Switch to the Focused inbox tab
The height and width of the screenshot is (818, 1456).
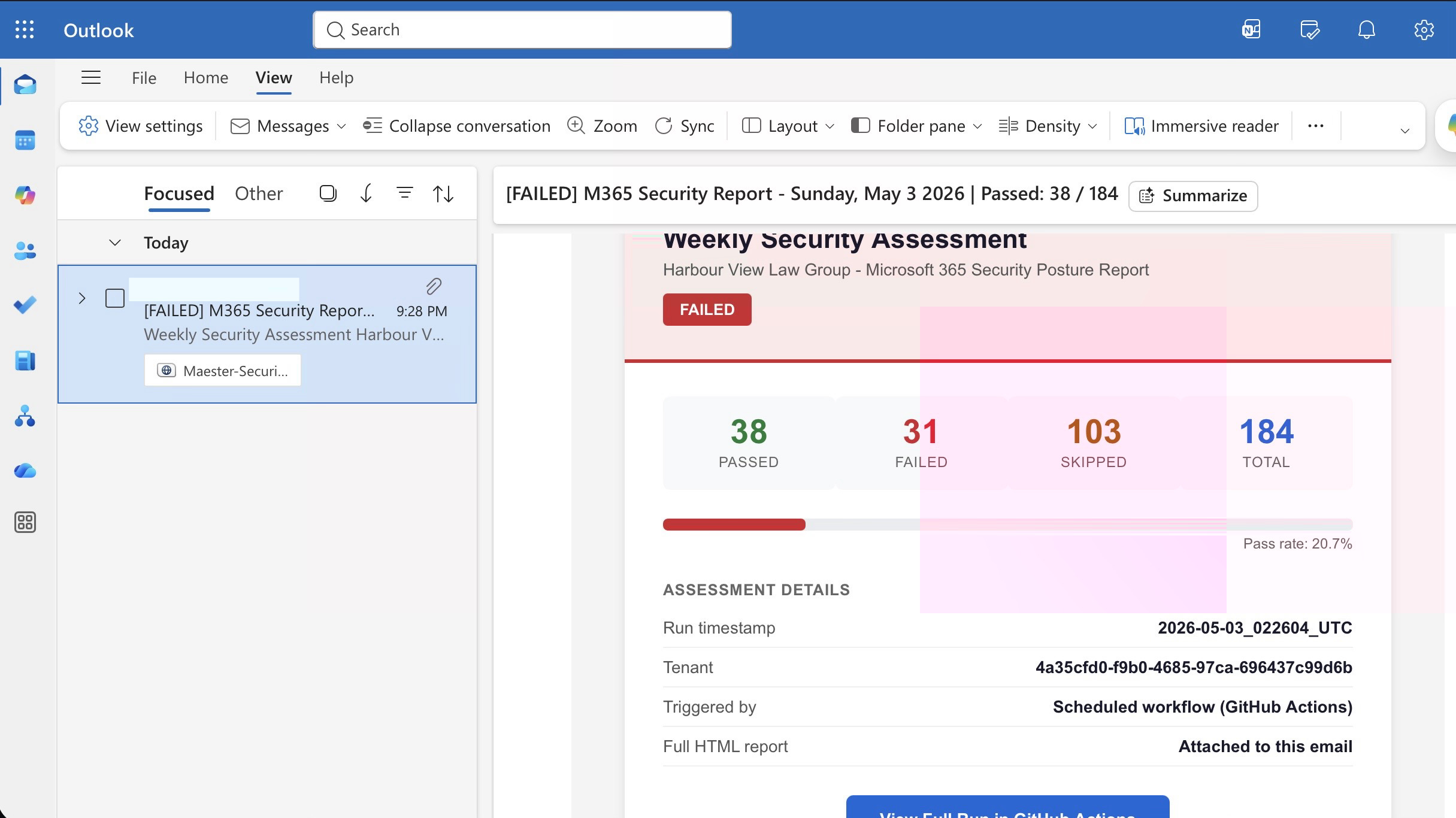(x=179, y=193)
